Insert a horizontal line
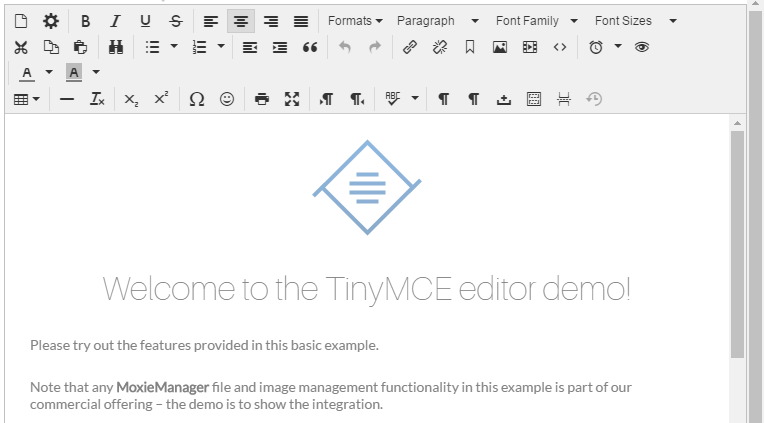 coord(67,99)
